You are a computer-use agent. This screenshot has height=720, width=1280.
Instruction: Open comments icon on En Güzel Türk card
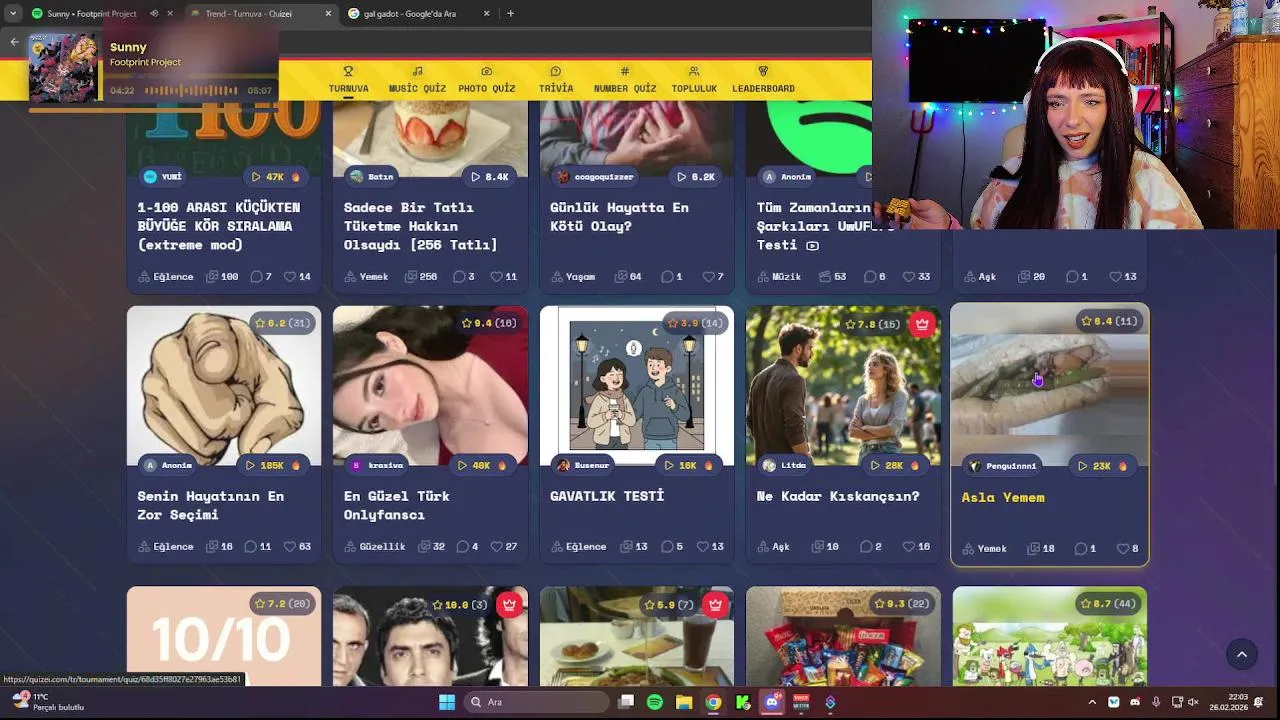click(x=462, y=546)
